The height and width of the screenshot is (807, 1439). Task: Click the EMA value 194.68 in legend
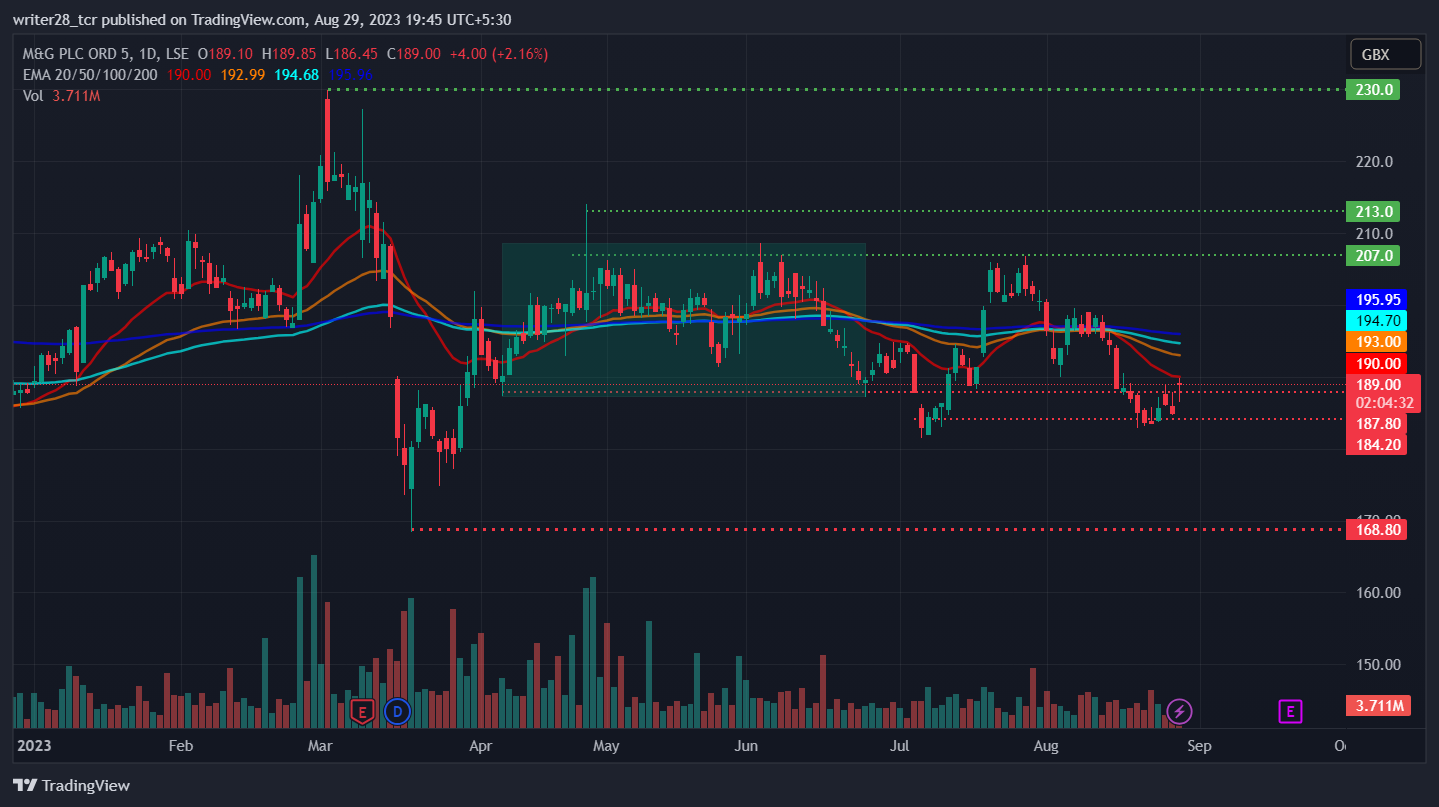297,75
